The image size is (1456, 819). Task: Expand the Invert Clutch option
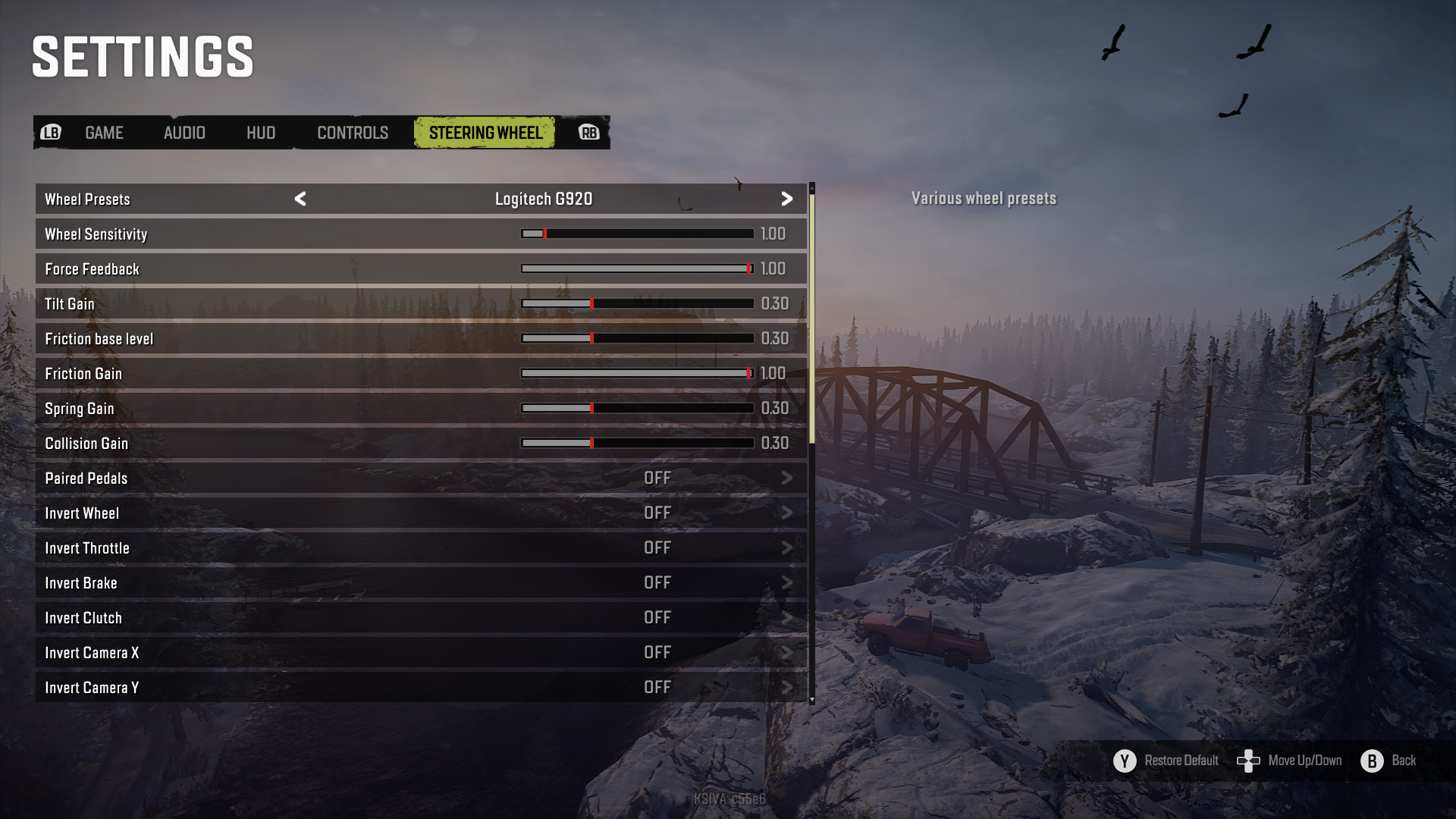(787, 618)
